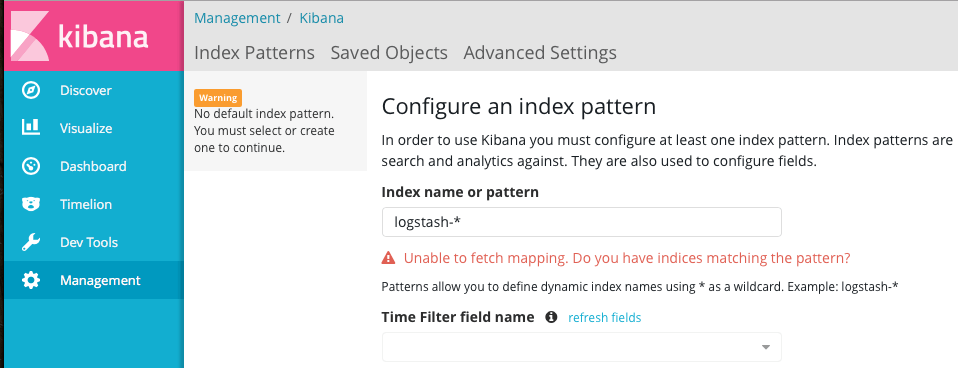958x368 pixels.
Task: Open the Dashboard gauge icon
Action: (31, 166)
